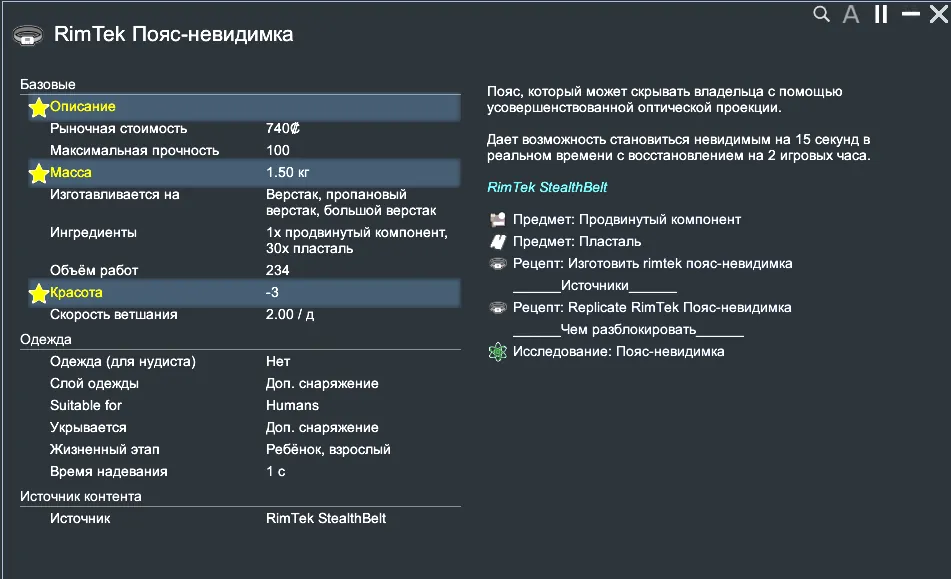Click the green atom research icon
The width and height of the screenshot is (951, 579).
[x=498, y=352]
